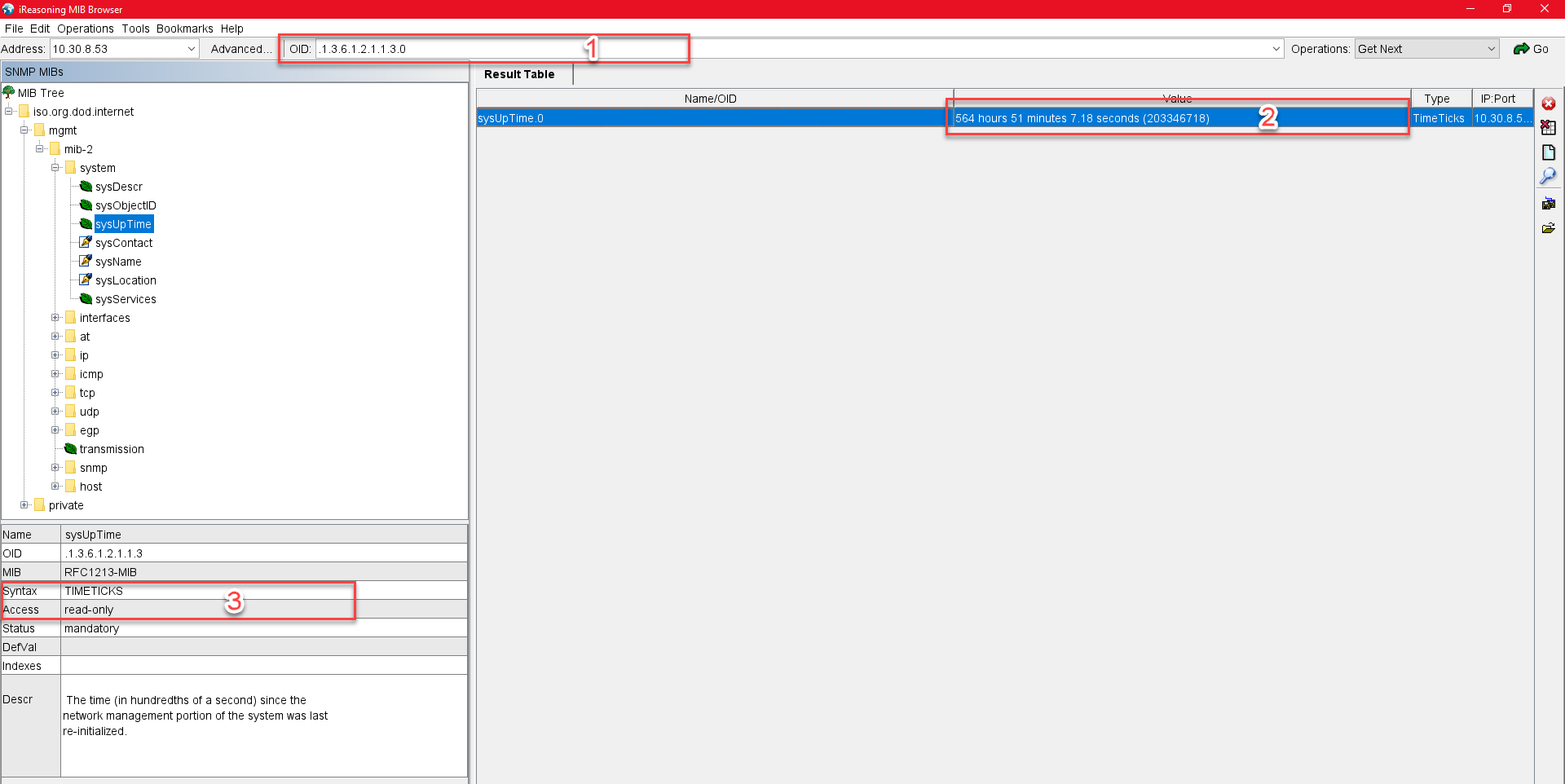Collapse the system folder
1565x784 pixels.
tap(55, 168)
